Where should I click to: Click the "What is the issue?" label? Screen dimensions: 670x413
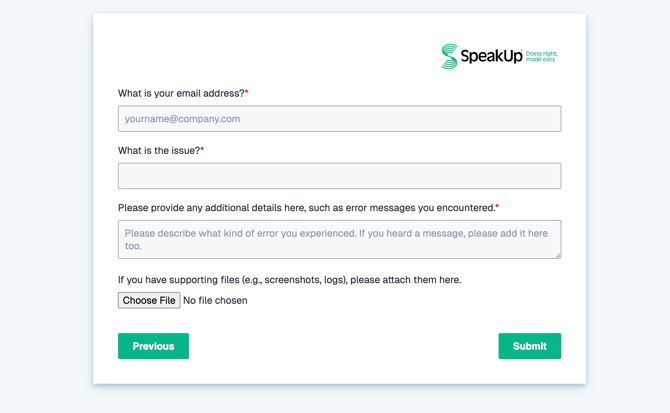click(x=158, y=150)
